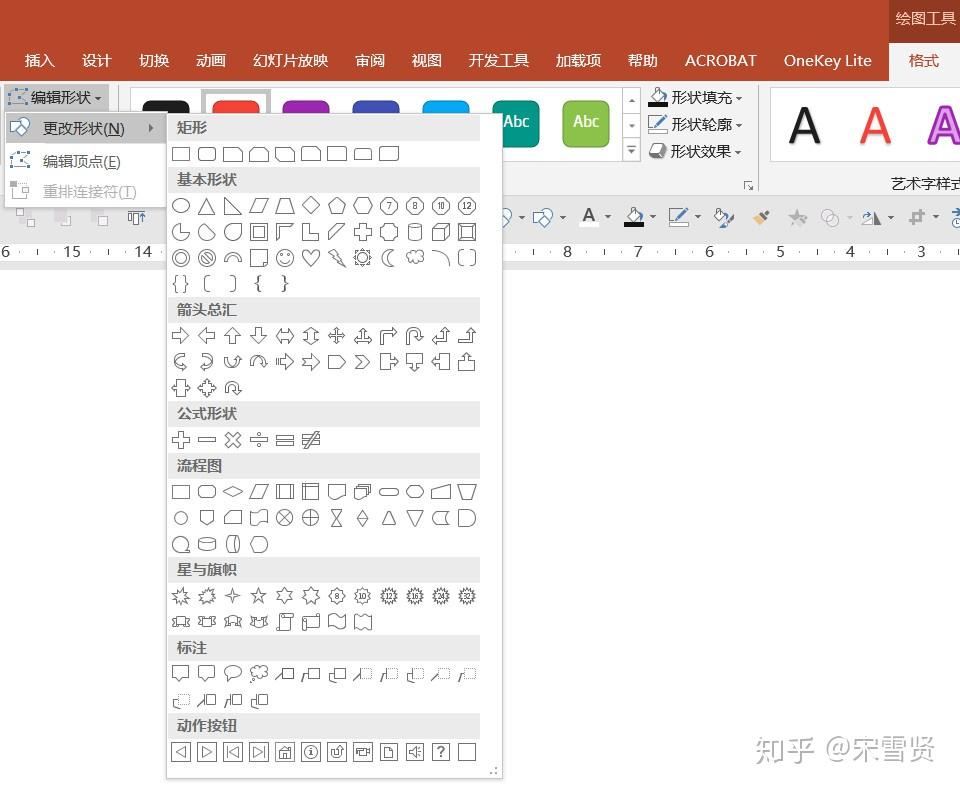
Task: Pick the chevron arrow shape
Action: click(x=362, y=362)
